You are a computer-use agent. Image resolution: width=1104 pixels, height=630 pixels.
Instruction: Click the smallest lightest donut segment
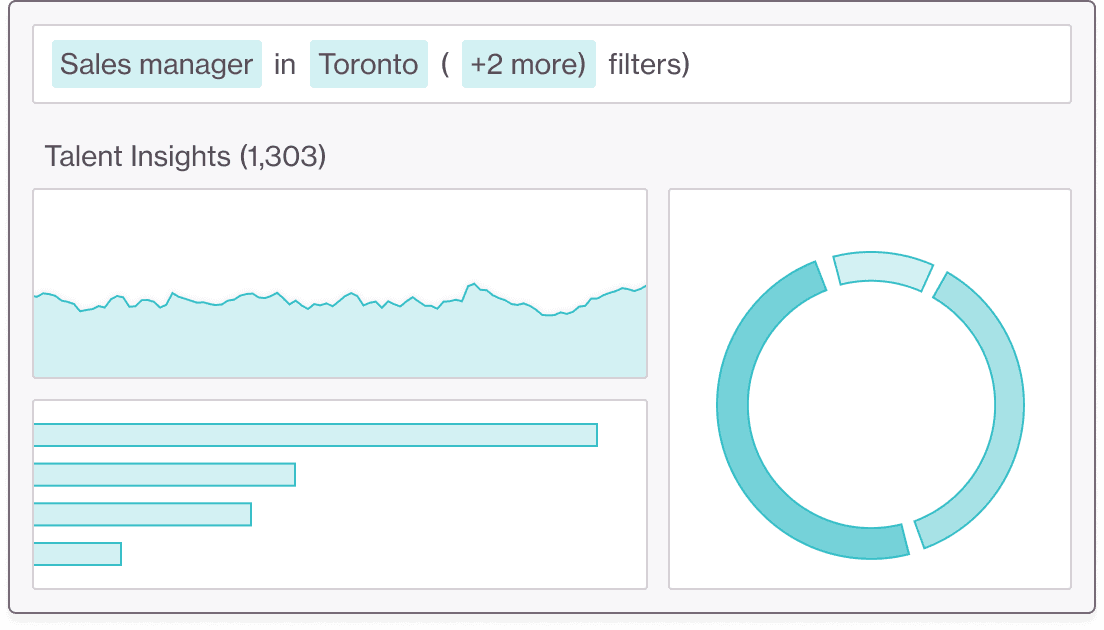882,268
